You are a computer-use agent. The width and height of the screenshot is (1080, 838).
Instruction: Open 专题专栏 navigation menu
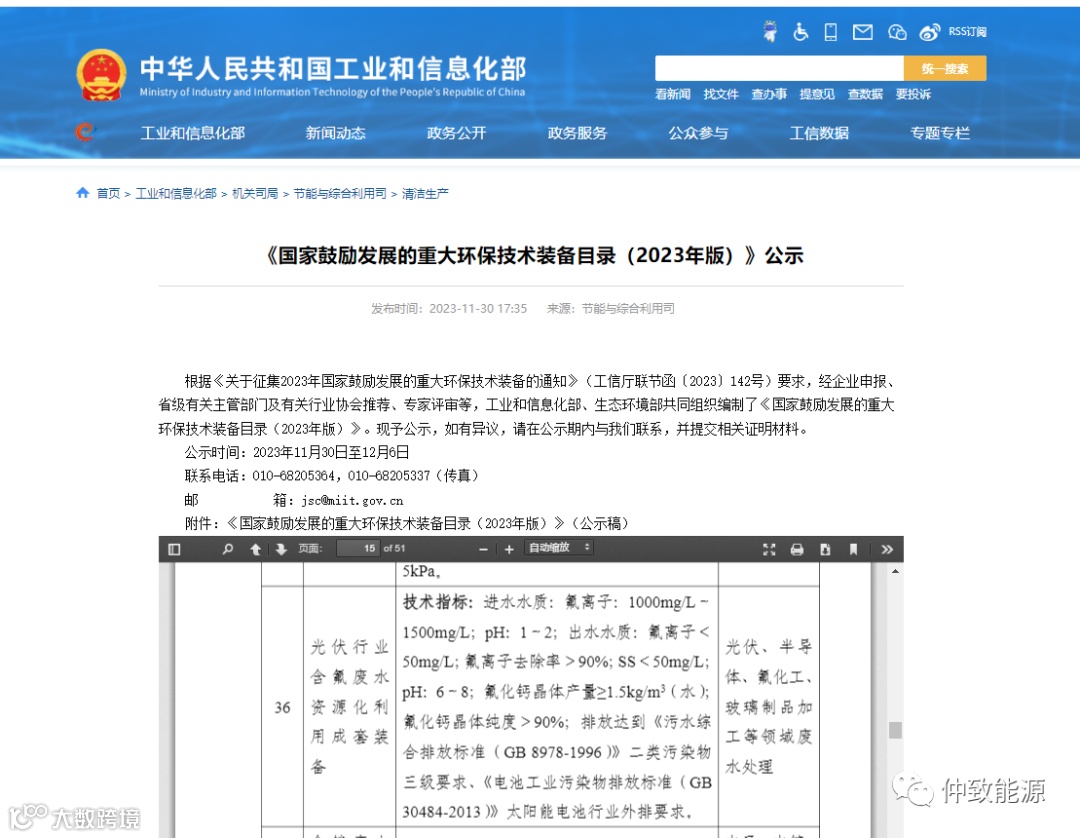click(939, 133)
